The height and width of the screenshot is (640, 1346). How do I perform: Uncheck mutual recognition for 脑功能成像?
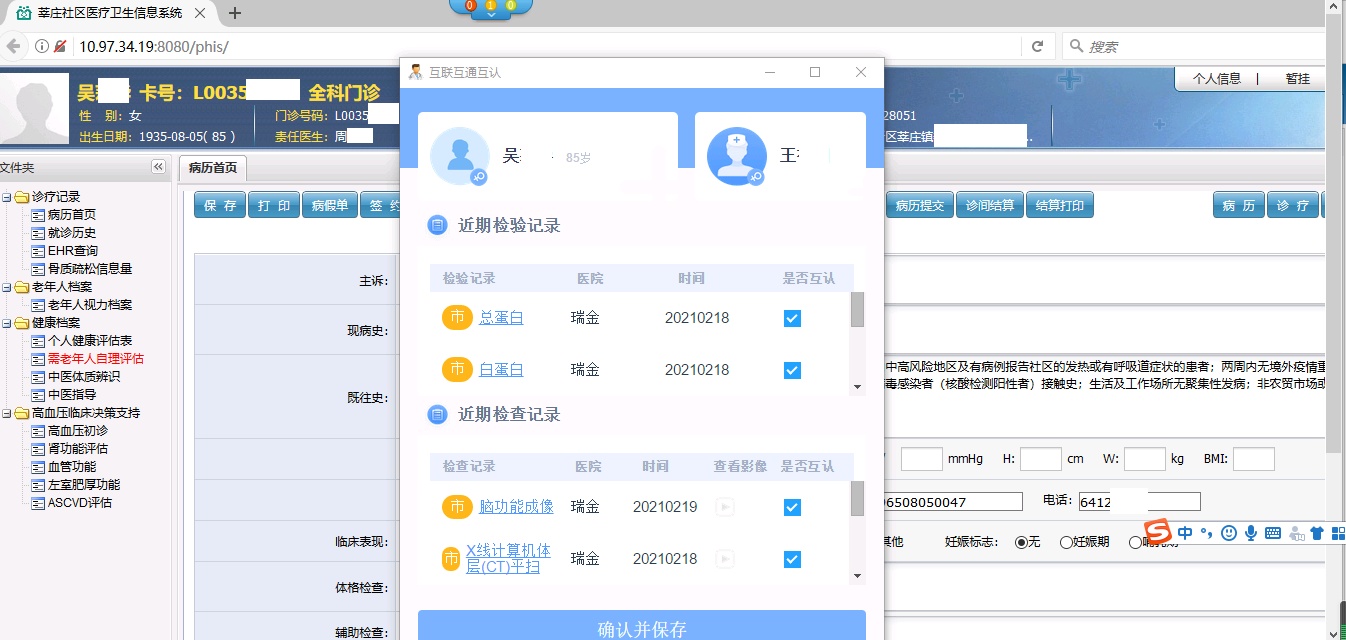(x=792, y=507)
